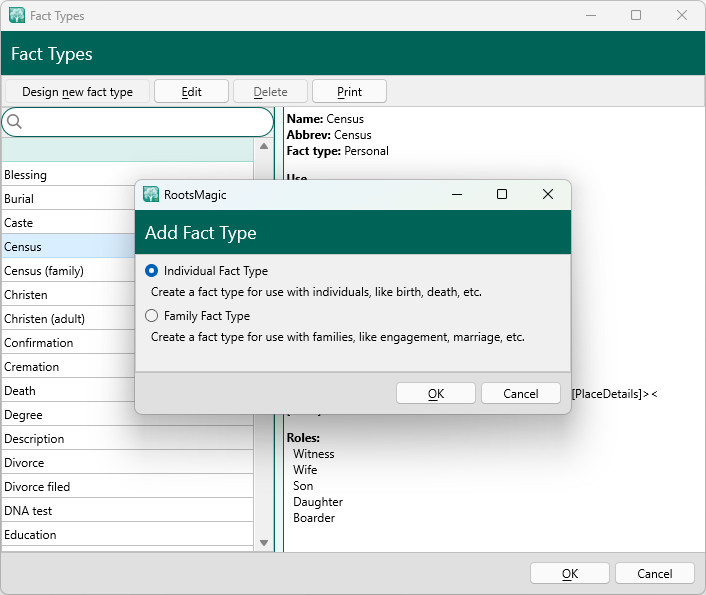Click the Fact type: Personal detail line

pyautogui.click(x=337, y=151)
